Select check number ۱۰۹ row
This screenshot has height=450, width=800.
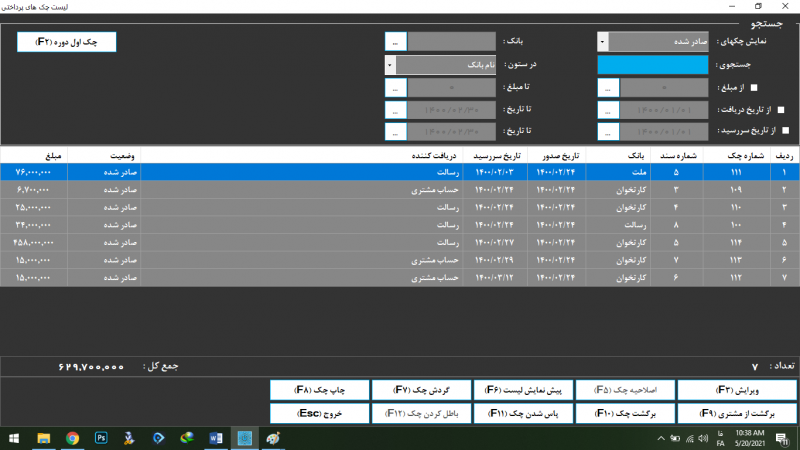click(x=400, y=190)
